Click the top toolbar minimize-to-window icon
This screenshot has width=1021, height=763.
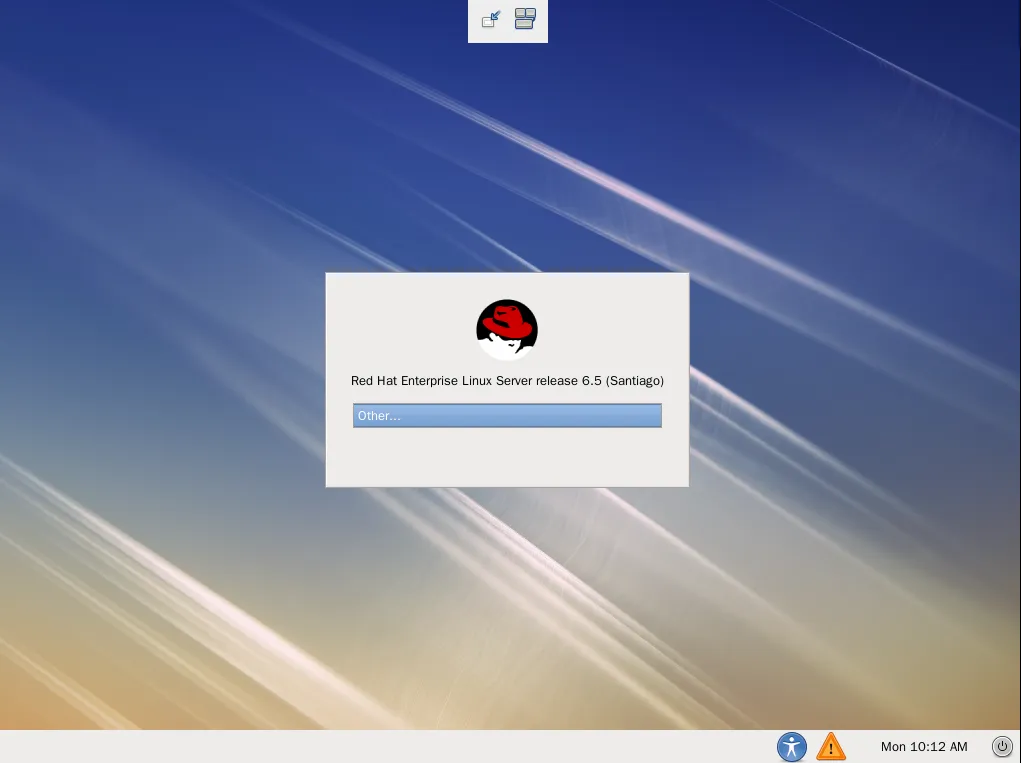click(x=491, y=20)
